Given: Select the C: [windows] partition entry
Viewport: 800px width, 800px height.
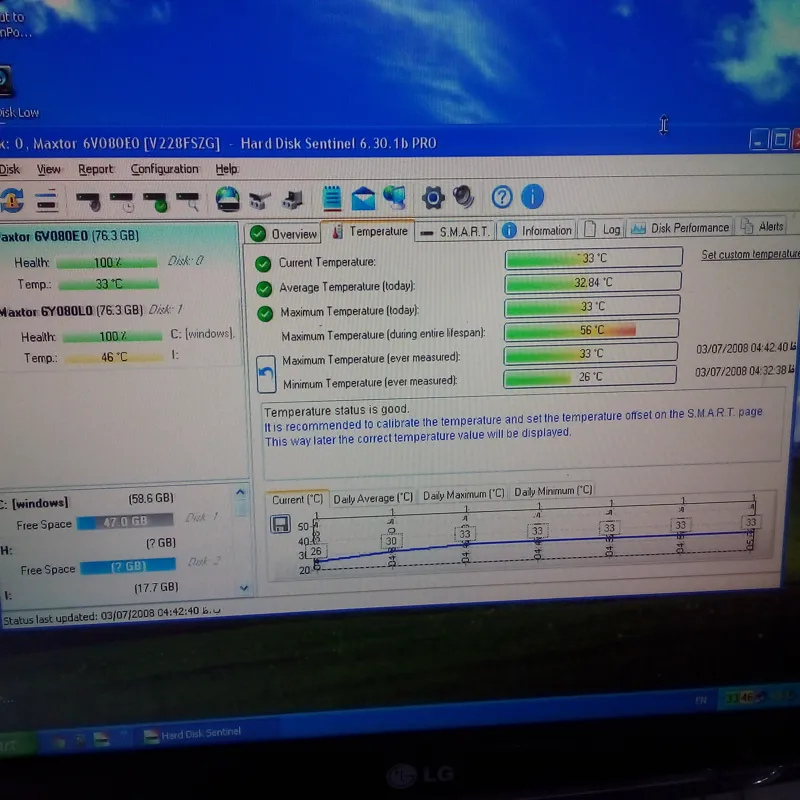Looking at the screenshot, I should pos(35,503).
